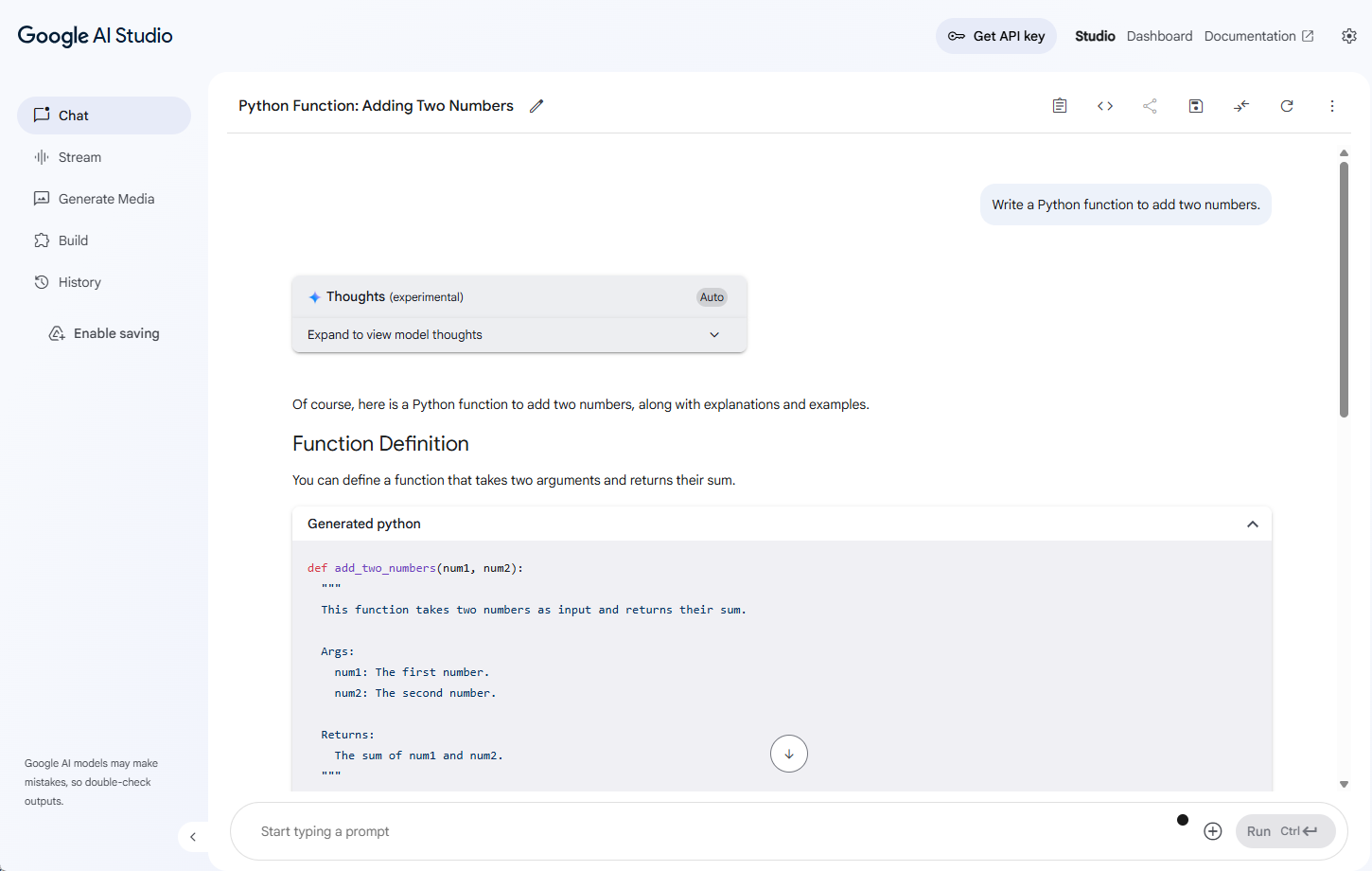1372x871 pixels.
Task: Click the Build puzzle-piece icon
Action: [x=42, y=240]
